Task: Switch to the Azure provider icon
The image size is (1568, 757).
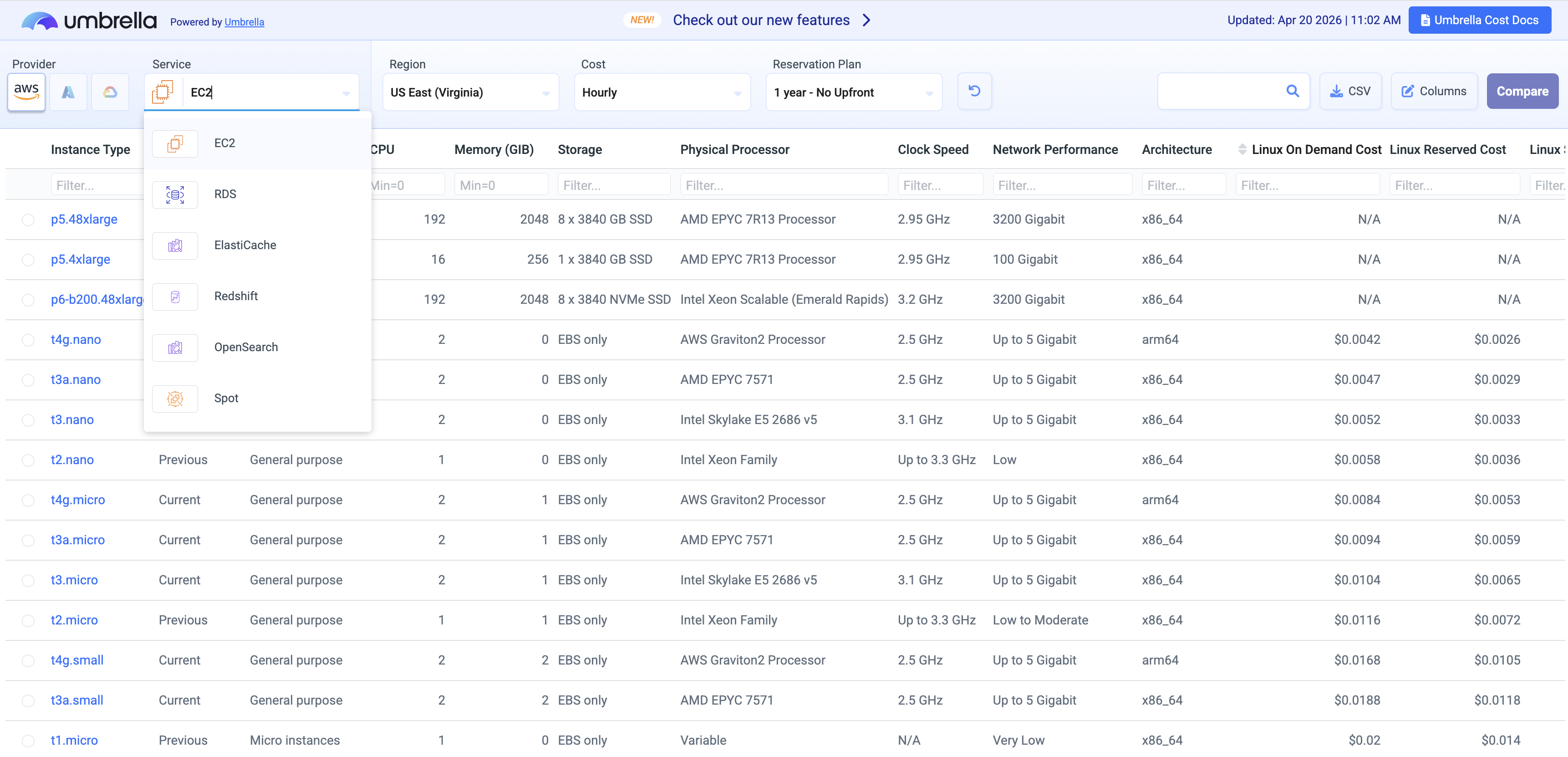Action: [x=68, y=92]
